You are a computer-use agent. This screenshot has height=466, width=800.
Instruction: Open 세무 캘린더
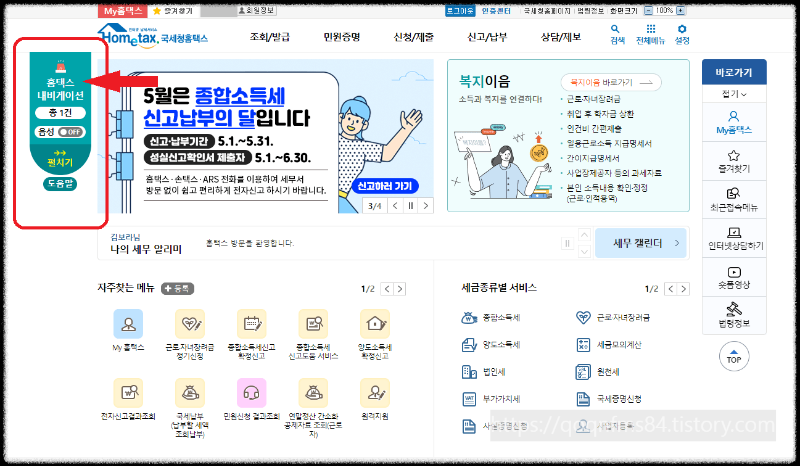pyautogui.click(x=641, y=243)
